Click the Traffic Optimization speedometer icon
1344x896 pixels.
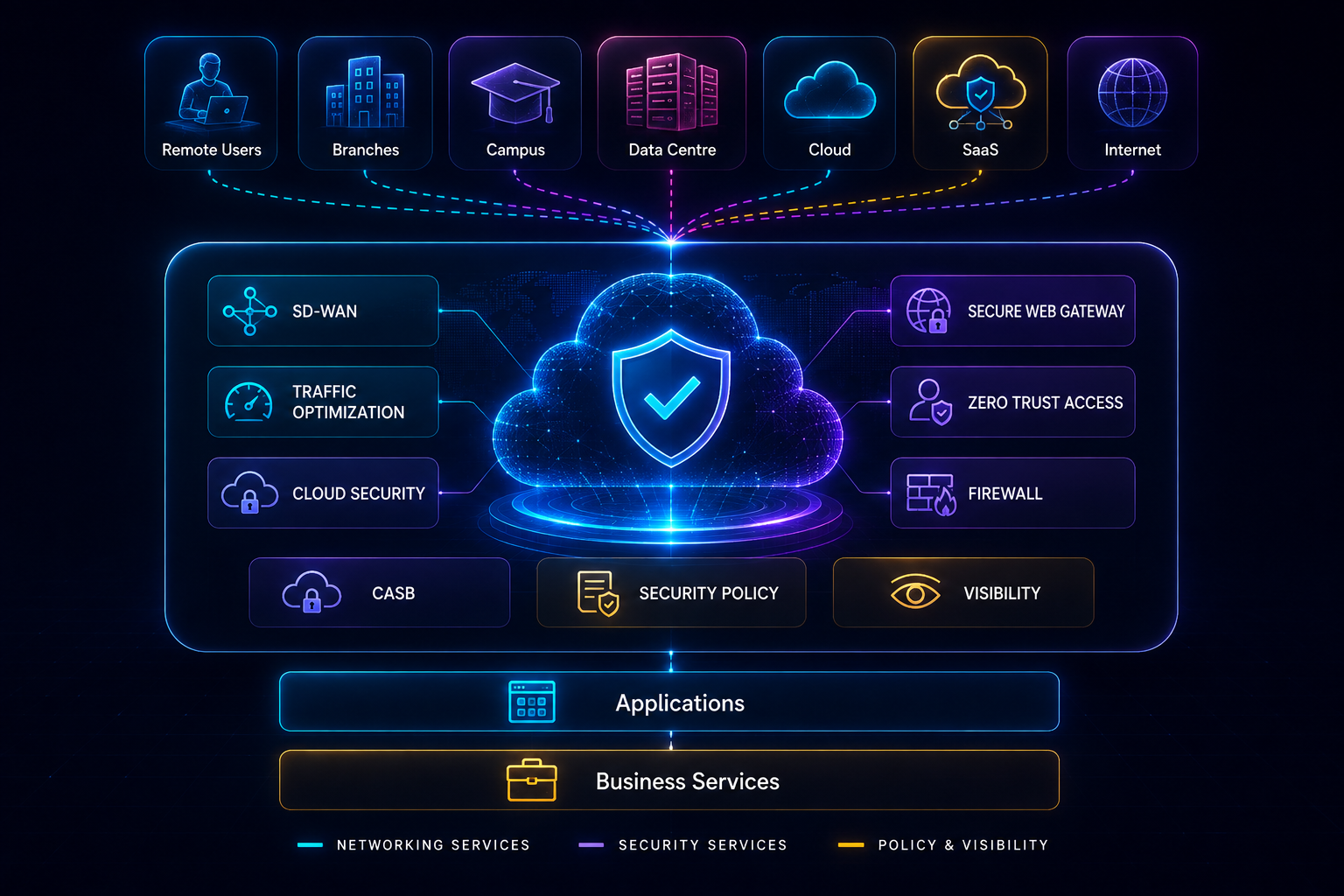tap(248, 402)
